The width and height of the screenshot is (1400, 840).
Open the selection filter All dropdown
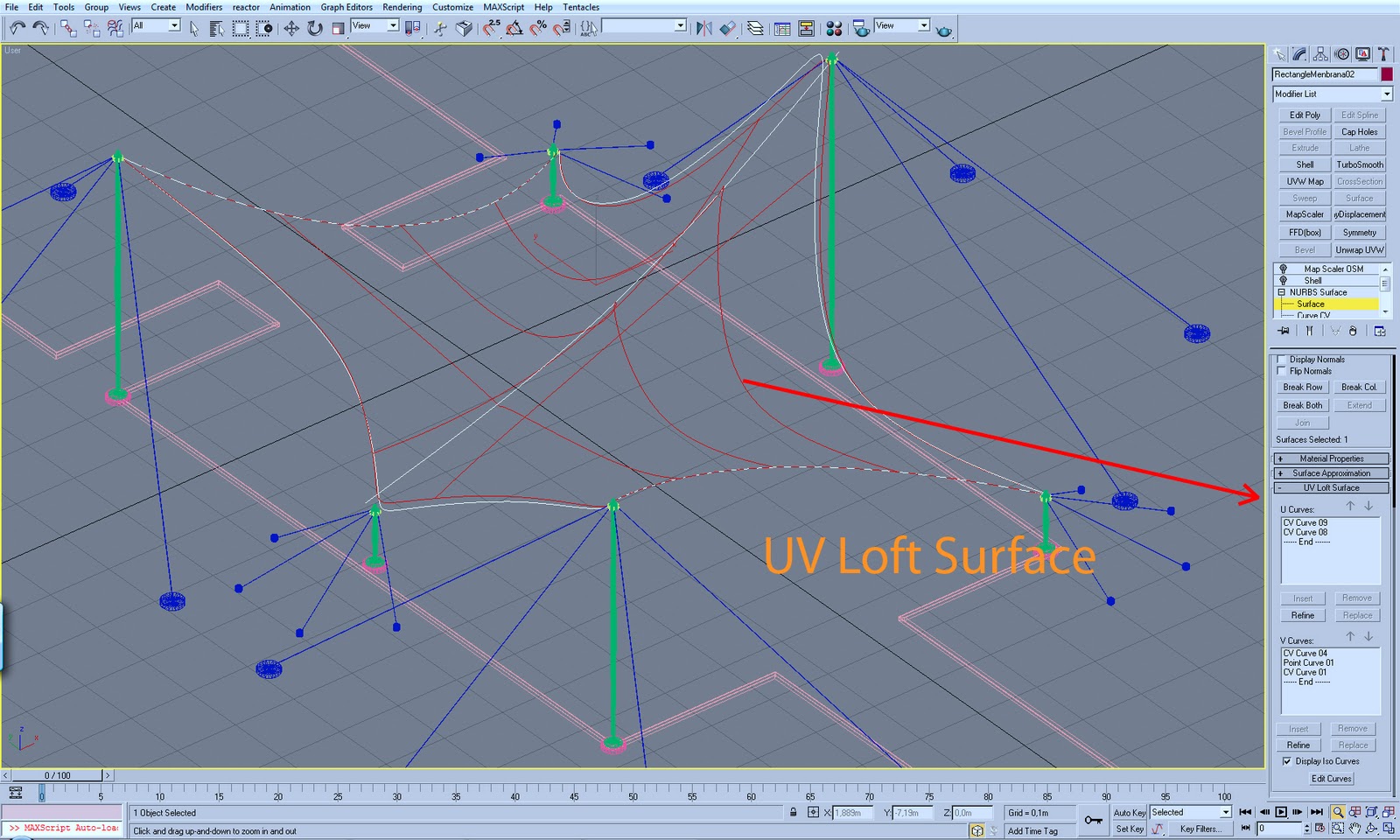156,26
